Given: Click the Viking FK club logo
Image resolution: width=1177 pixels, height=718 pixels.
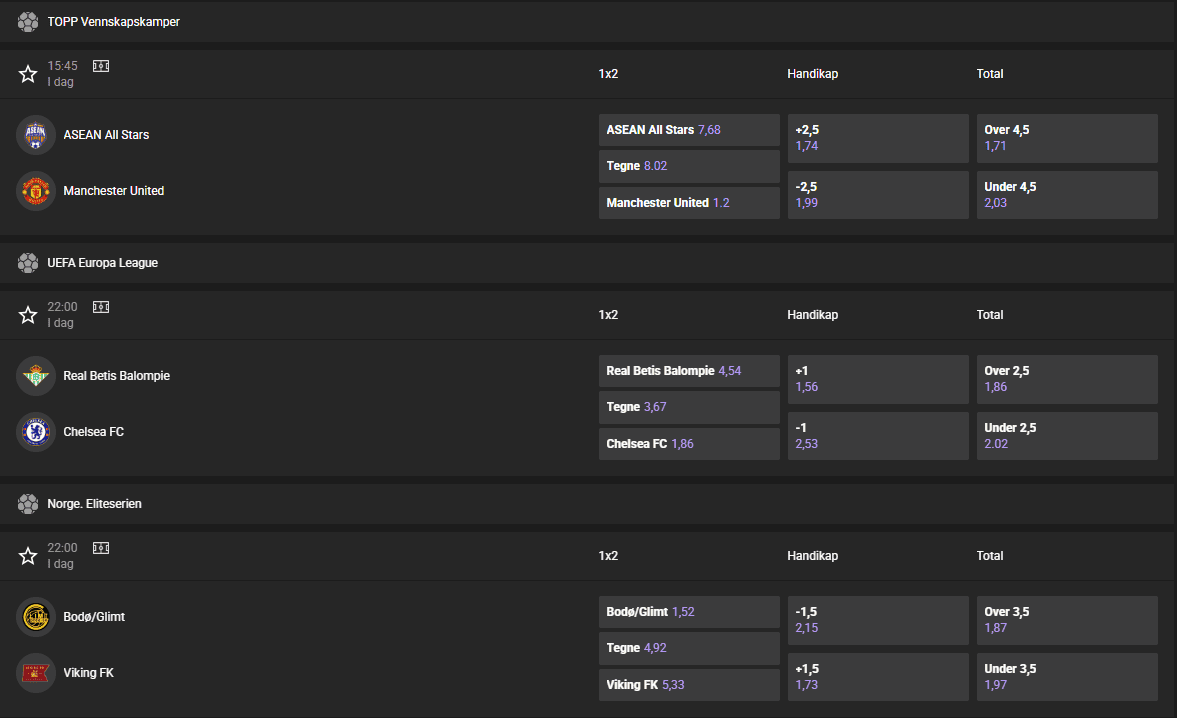Looking at the screenshot, I should [35, 672].
